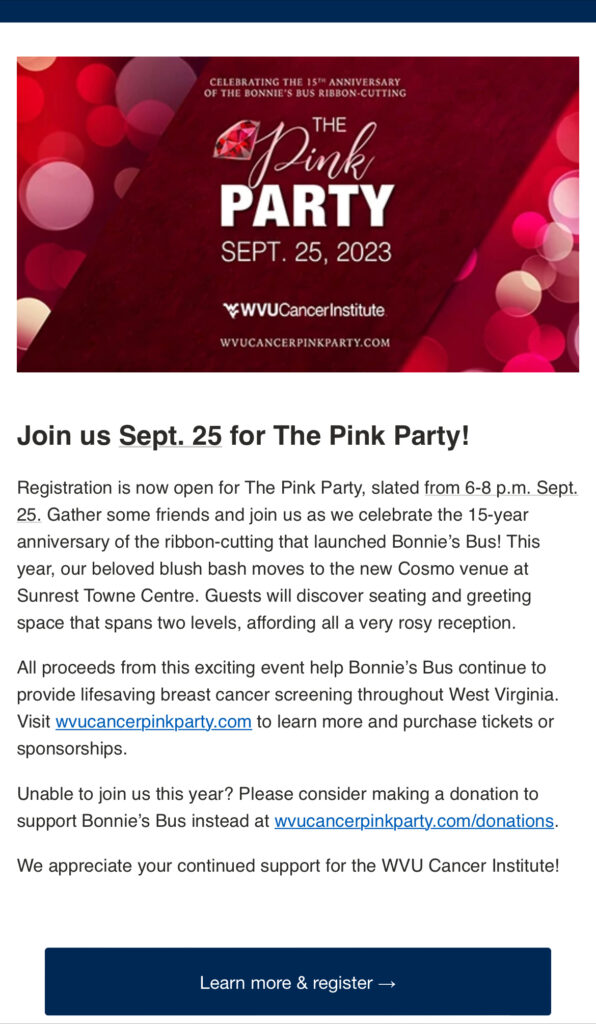Screen dimensions: 596x1024
Task: Click WVUCANCERPINKPARTY.COM text in the banner
Action: click(x=305, y=342)
